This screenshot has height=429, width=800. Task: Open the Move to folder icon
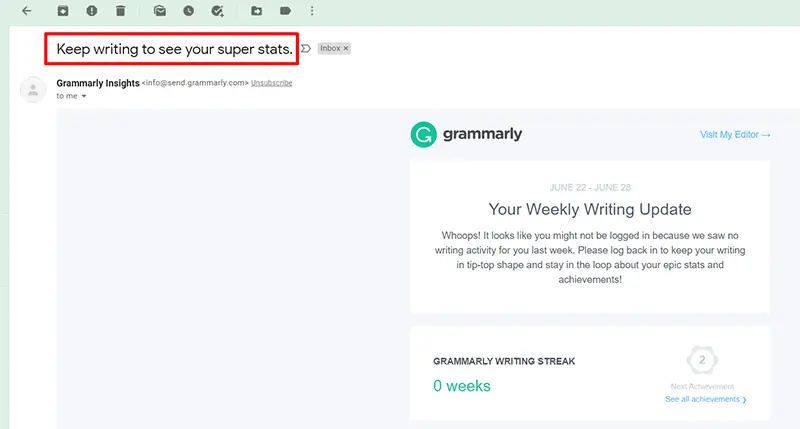point(257,11)
